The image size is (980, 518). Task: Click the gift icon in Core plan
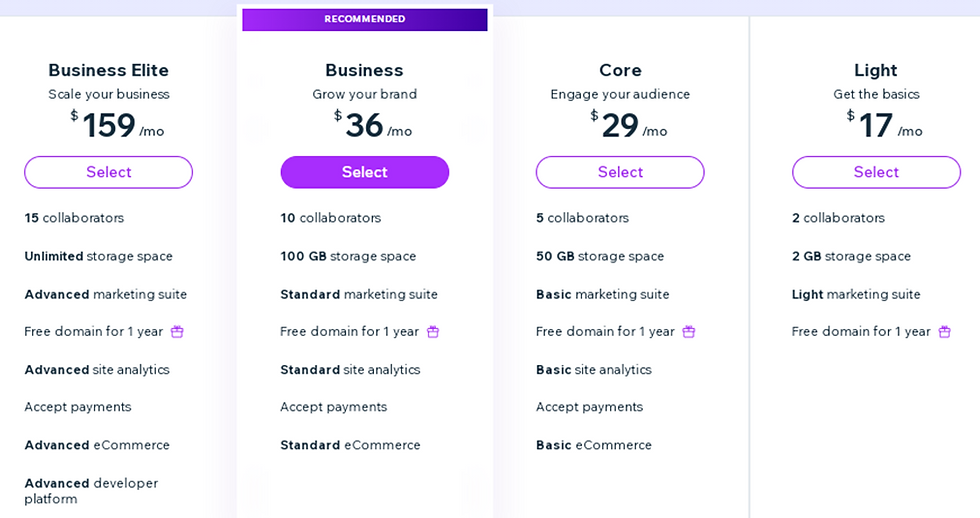click(689, 332)
